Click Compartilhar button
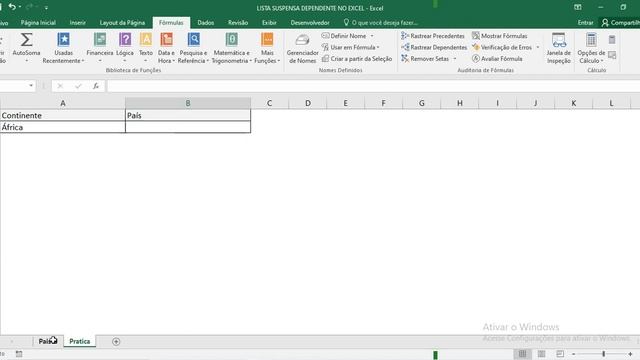 (x=620, y=23)
